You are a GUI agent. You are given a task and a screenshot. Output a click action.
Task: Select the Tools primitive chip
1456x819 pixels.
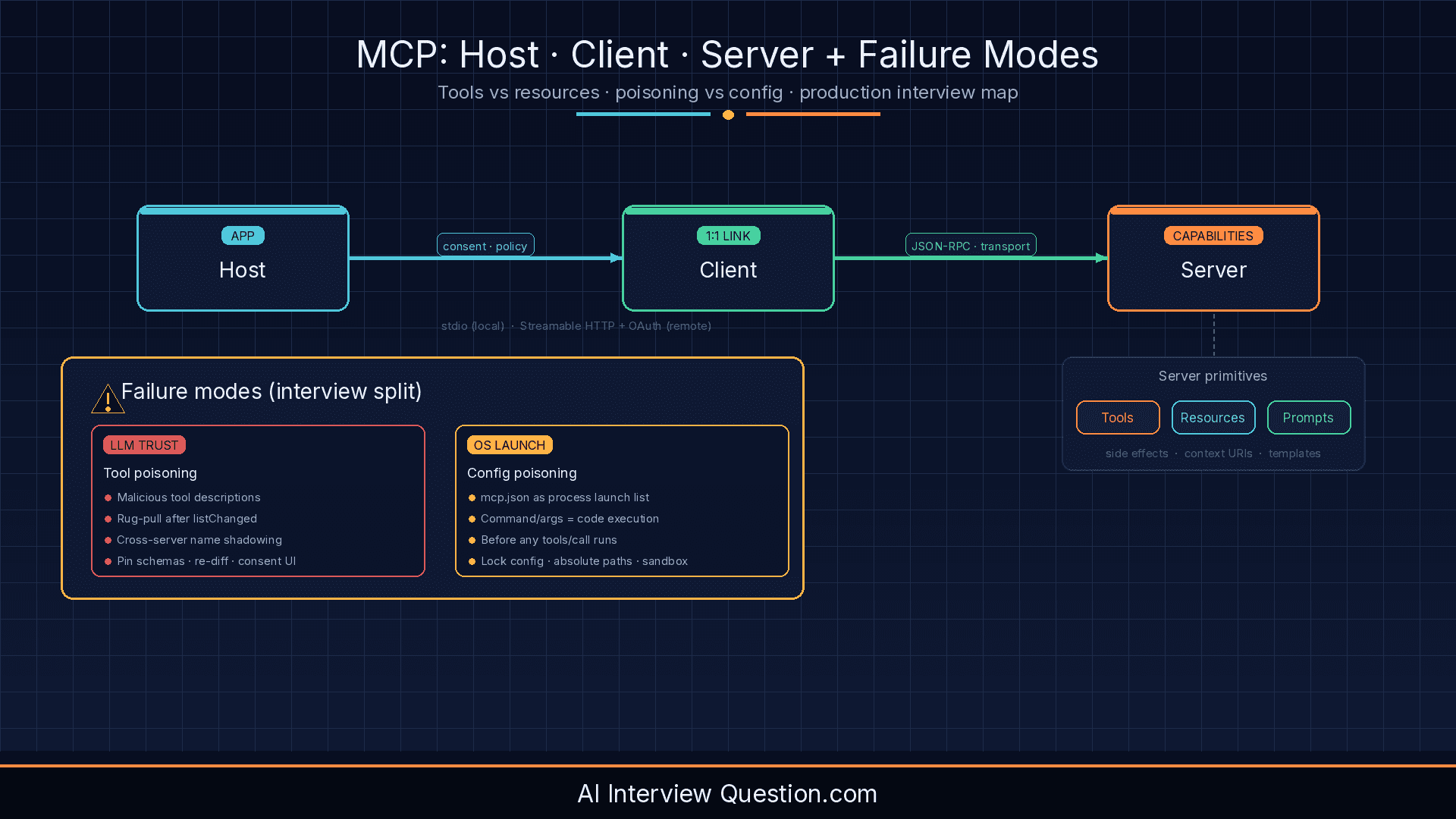[x=1118, y=418]
